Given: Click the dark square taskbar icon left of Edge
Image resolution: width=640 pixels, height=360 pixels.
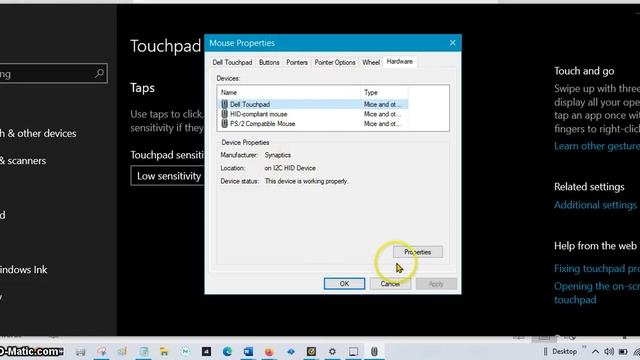Looking at the screenshot, I should (207, 351).
